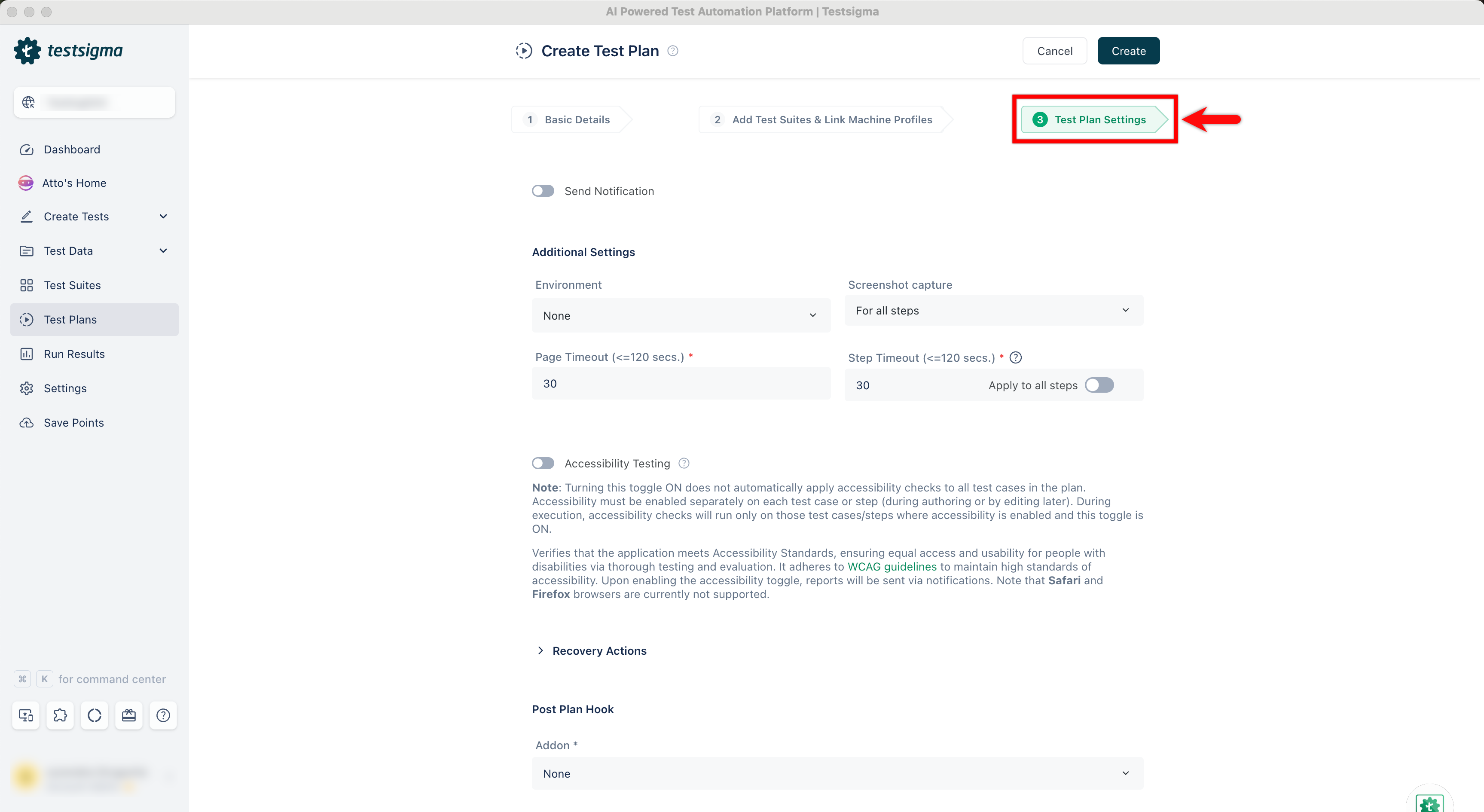1484x812 pixels.
Task: Select Test Plans in the sidebar
Action: 95,320
